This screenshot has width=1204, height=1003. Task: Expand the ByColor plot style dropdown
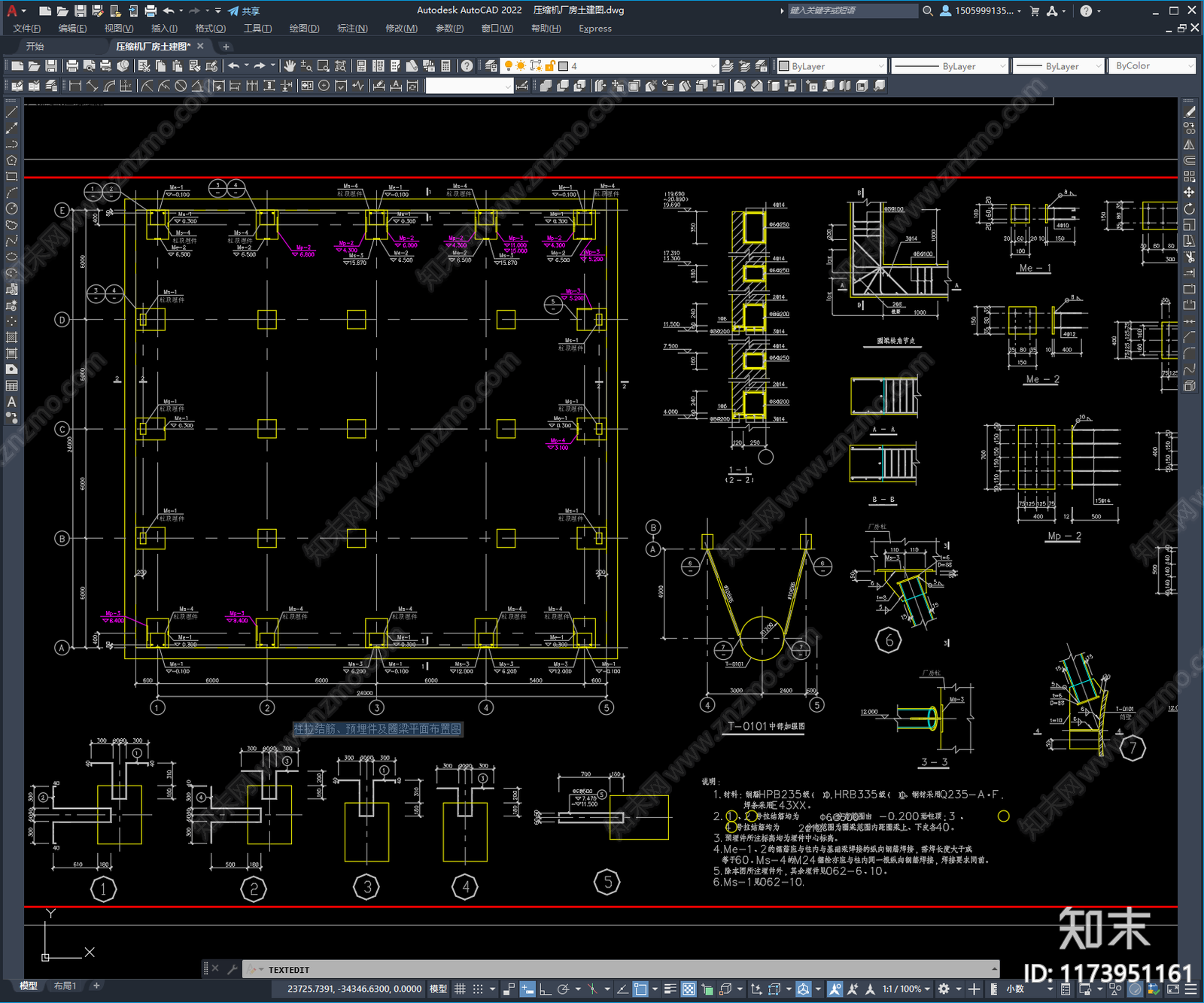pyautogui.click(x=1153, y=66)
